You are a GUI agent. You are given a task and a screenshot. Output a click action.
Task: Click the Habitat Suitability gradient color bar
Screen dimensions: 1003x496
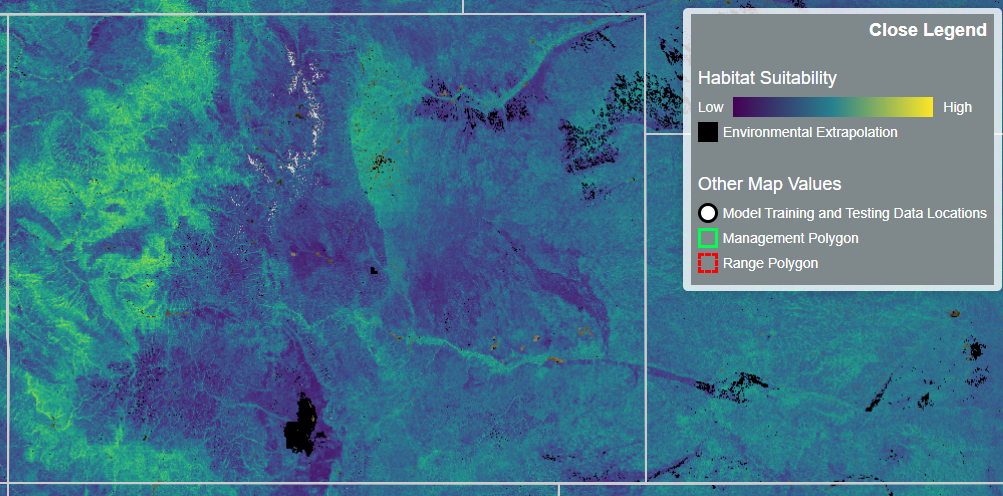832,107
